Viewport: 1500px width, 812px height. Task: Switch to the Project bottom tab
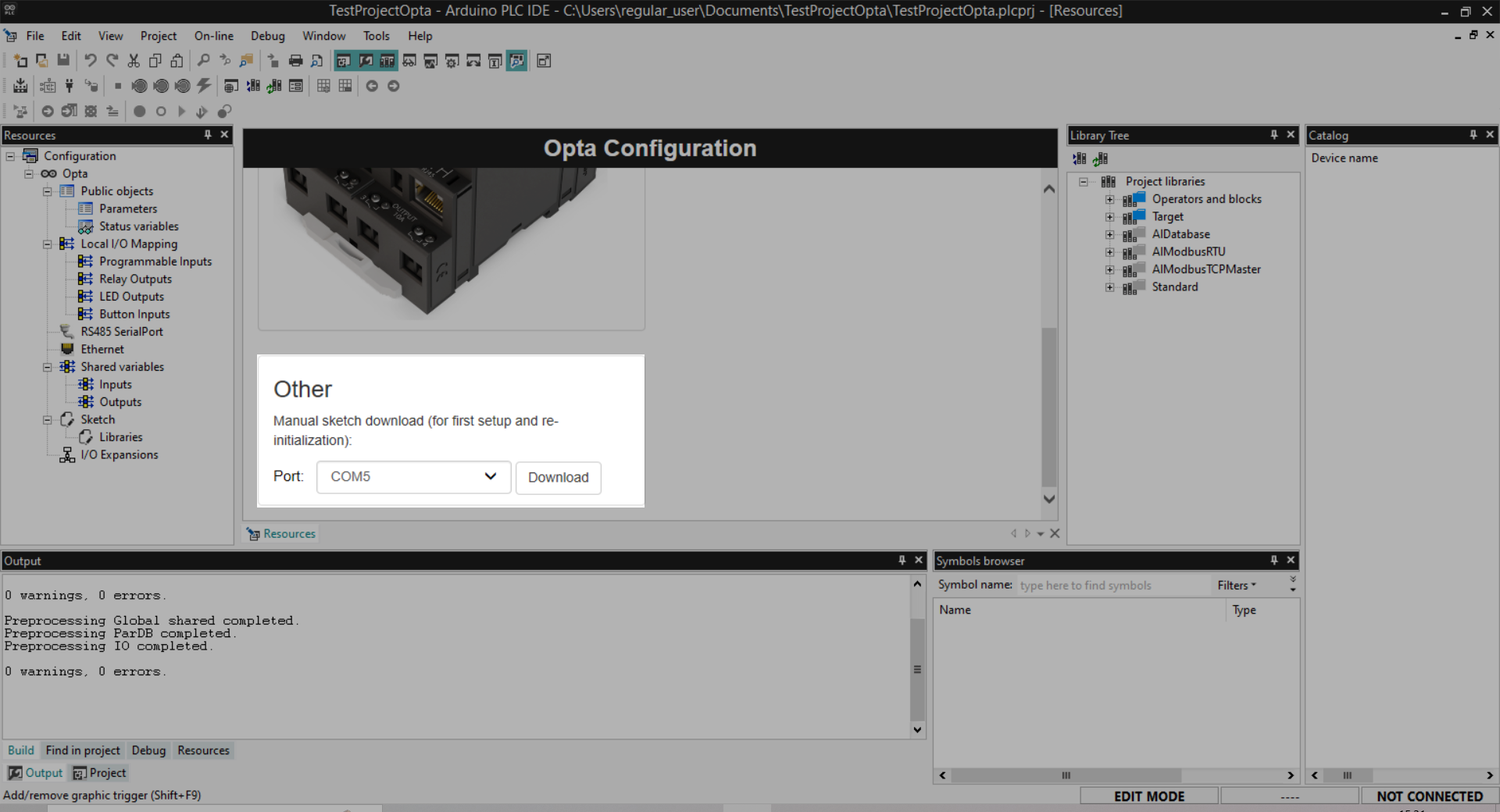coord(99,772)
